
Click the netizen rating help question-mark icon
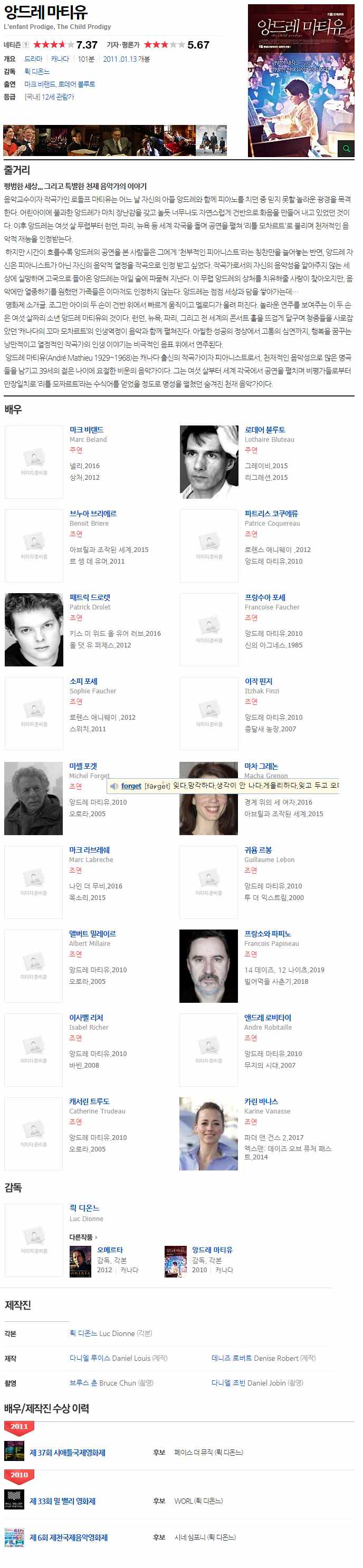tap(25, 45)
